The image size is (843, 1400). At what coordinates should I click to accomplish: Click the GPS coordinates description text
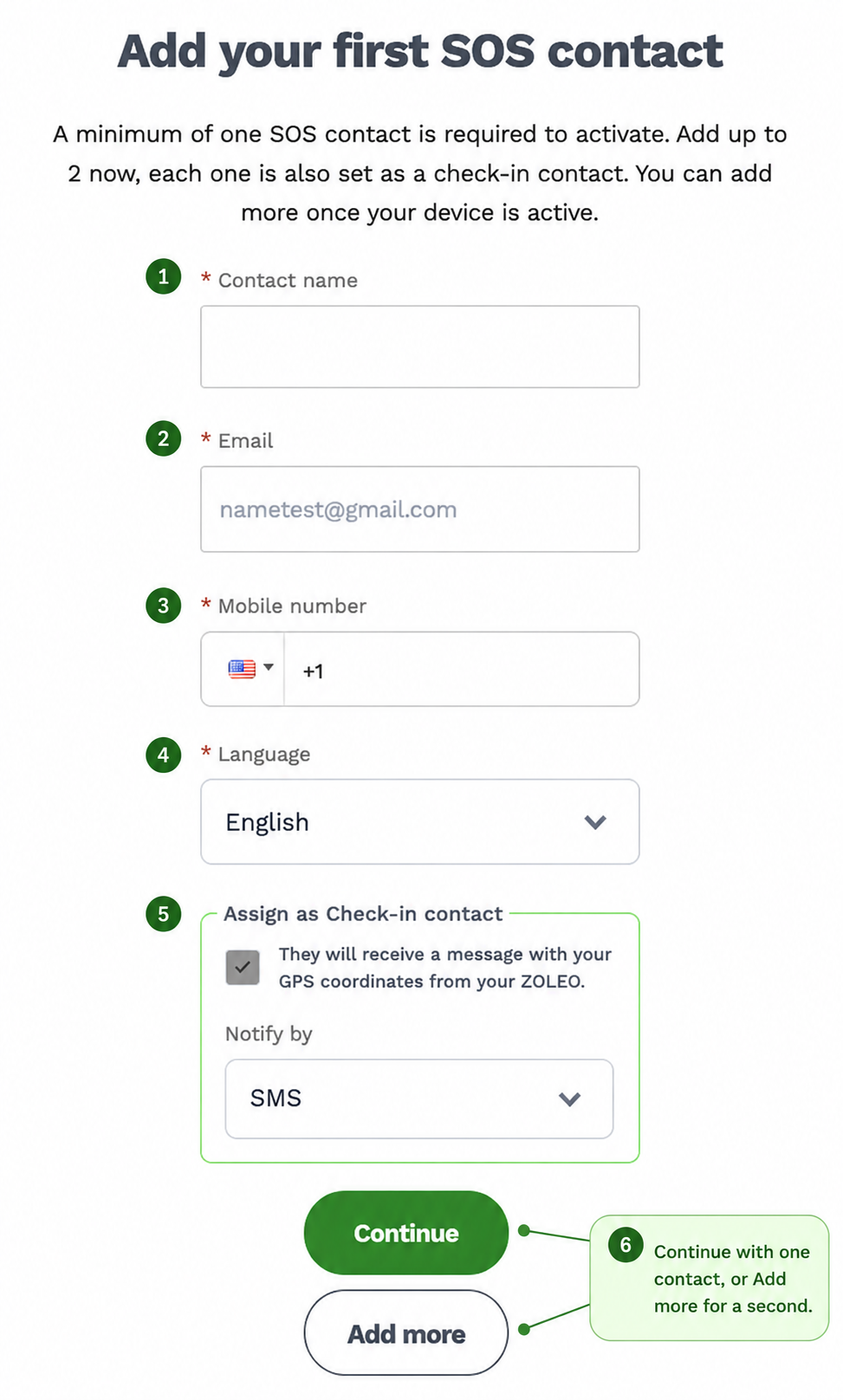point(444,968)
